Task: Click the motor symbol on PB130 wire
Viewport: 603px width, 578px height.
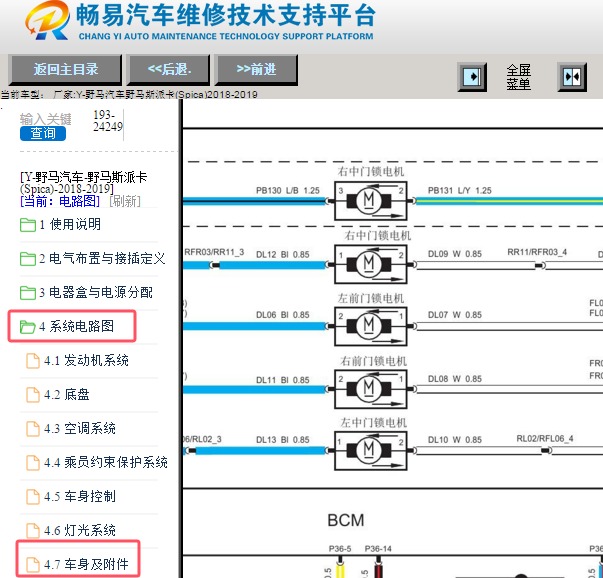Action: coord(371,200)
